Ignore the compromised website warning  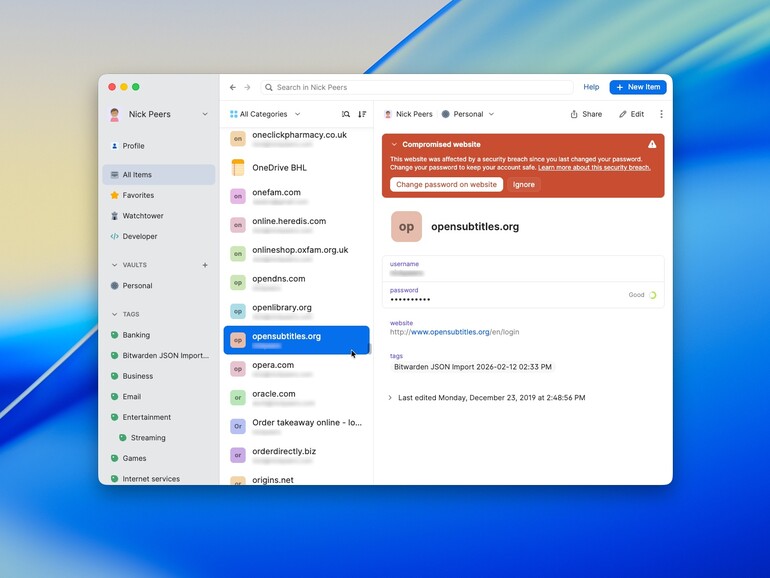(x=523, y=185)
